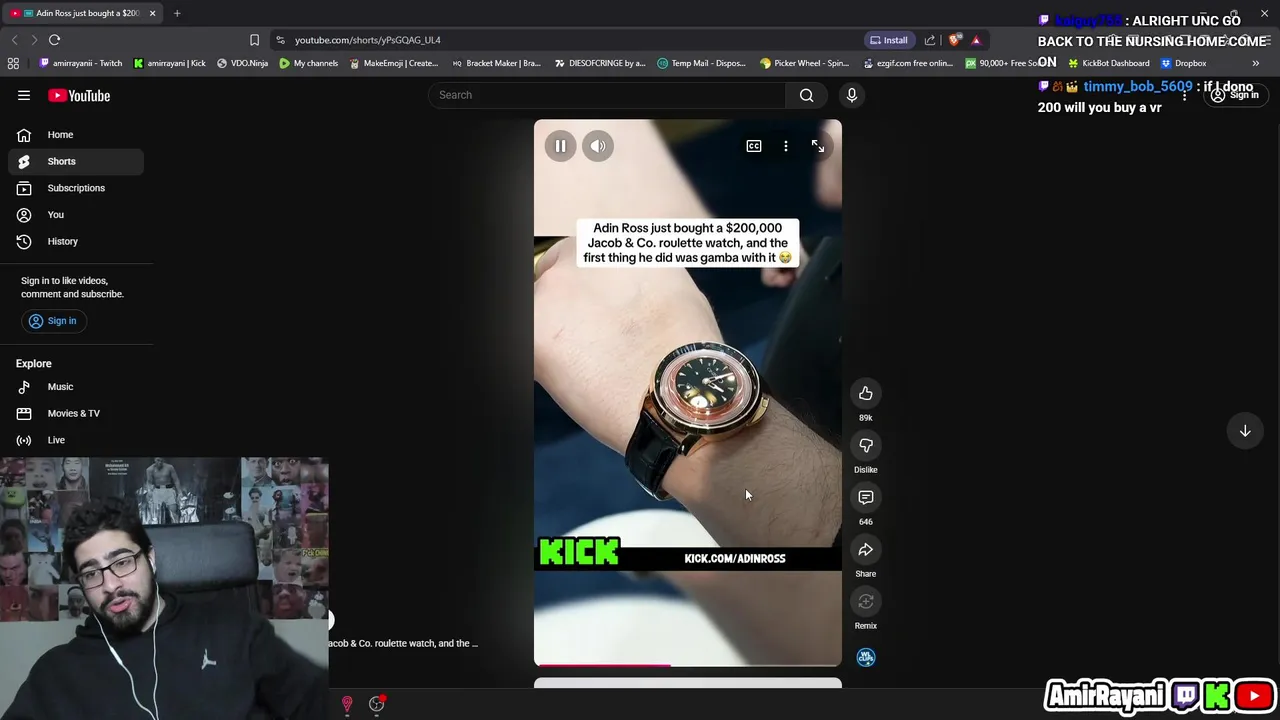Like the Short with thumbs up
This screenshot has height=720, width=1280.
tap(866, 393)
